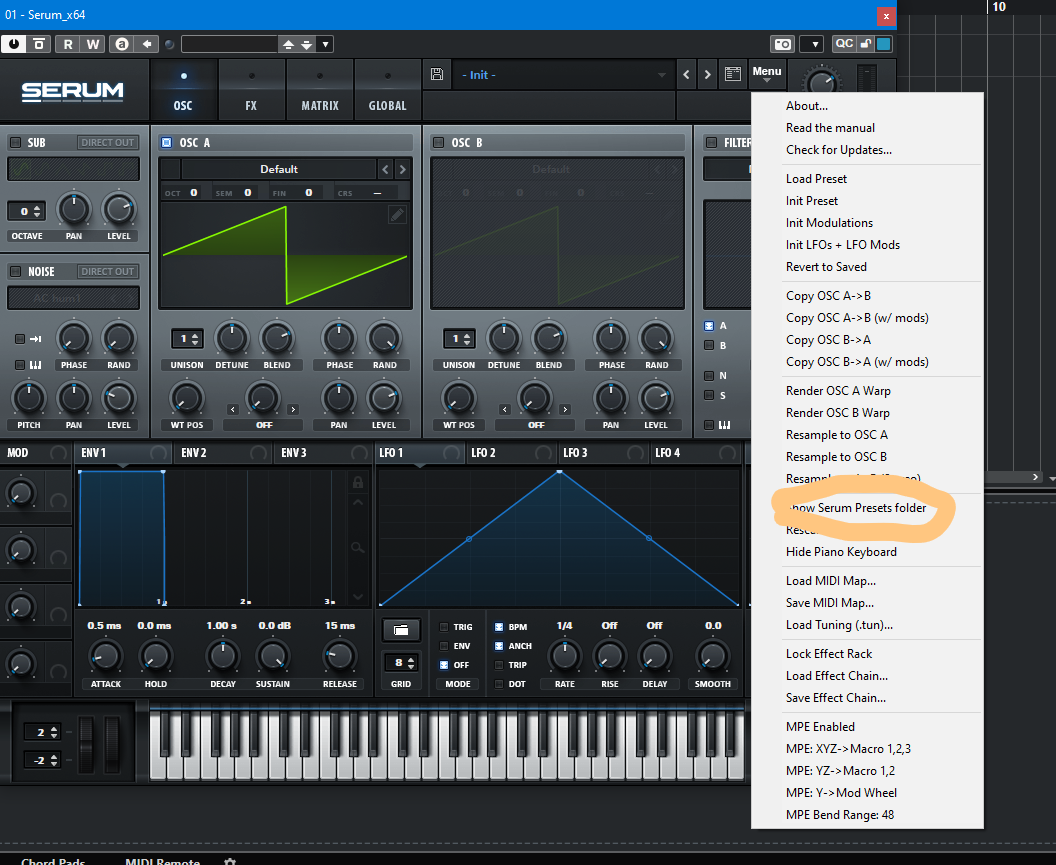Open the dropdown next to camera icon
The height and width of the screenshot is (865, 1056).
pos(812,44)
